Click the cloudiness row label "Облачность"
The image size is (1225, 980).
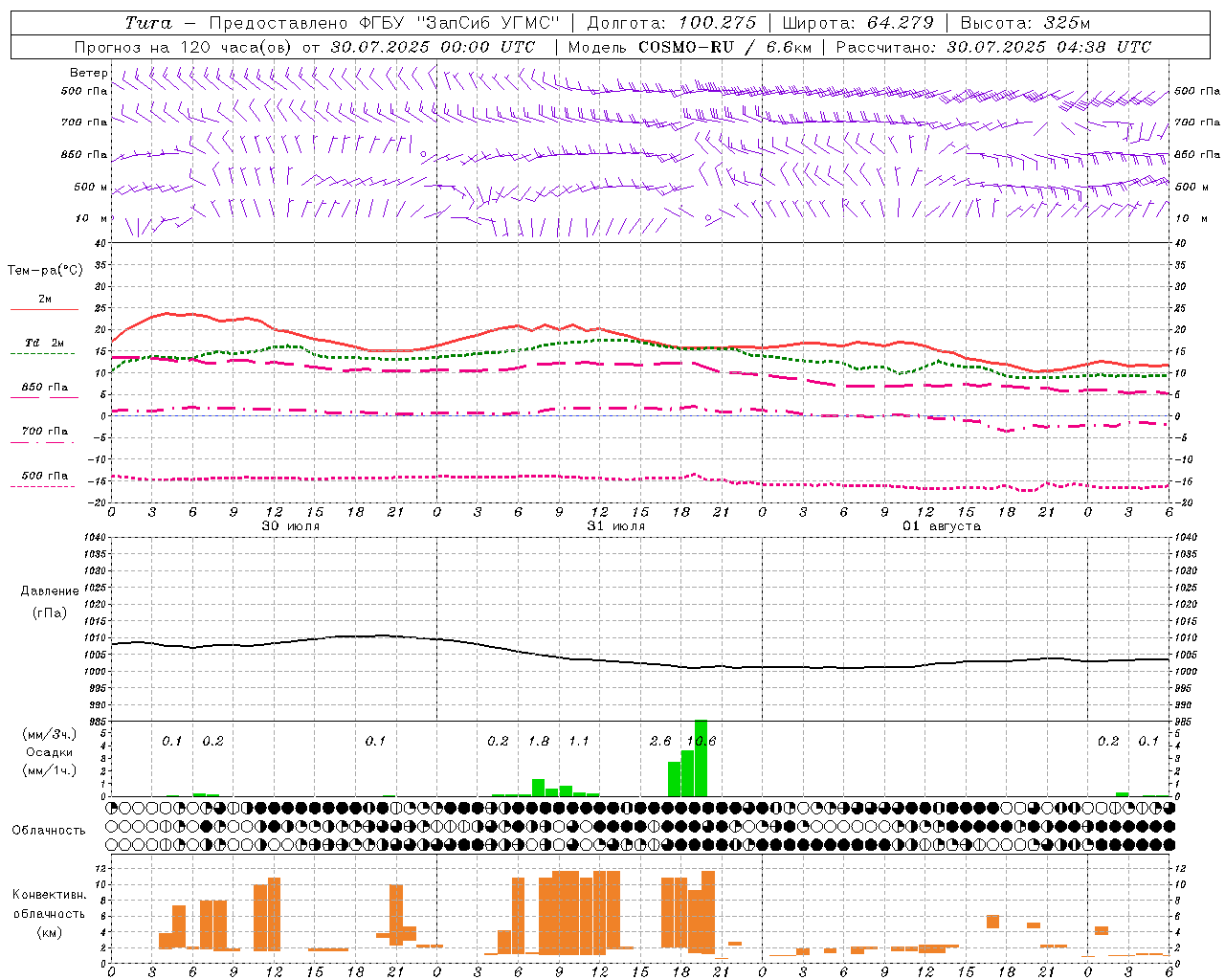(49, 831)
